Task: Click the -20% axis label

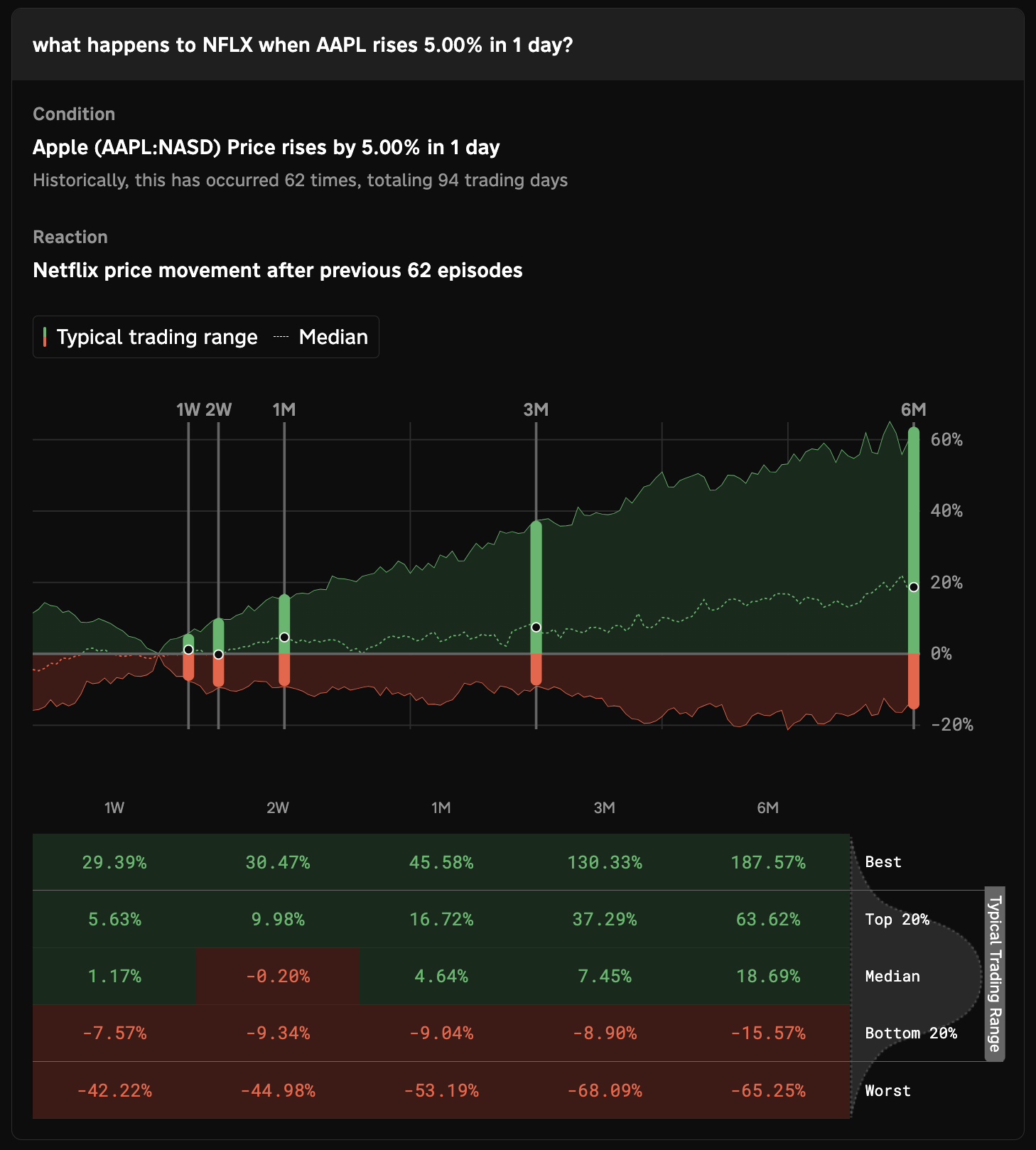Action: point(951,725)
